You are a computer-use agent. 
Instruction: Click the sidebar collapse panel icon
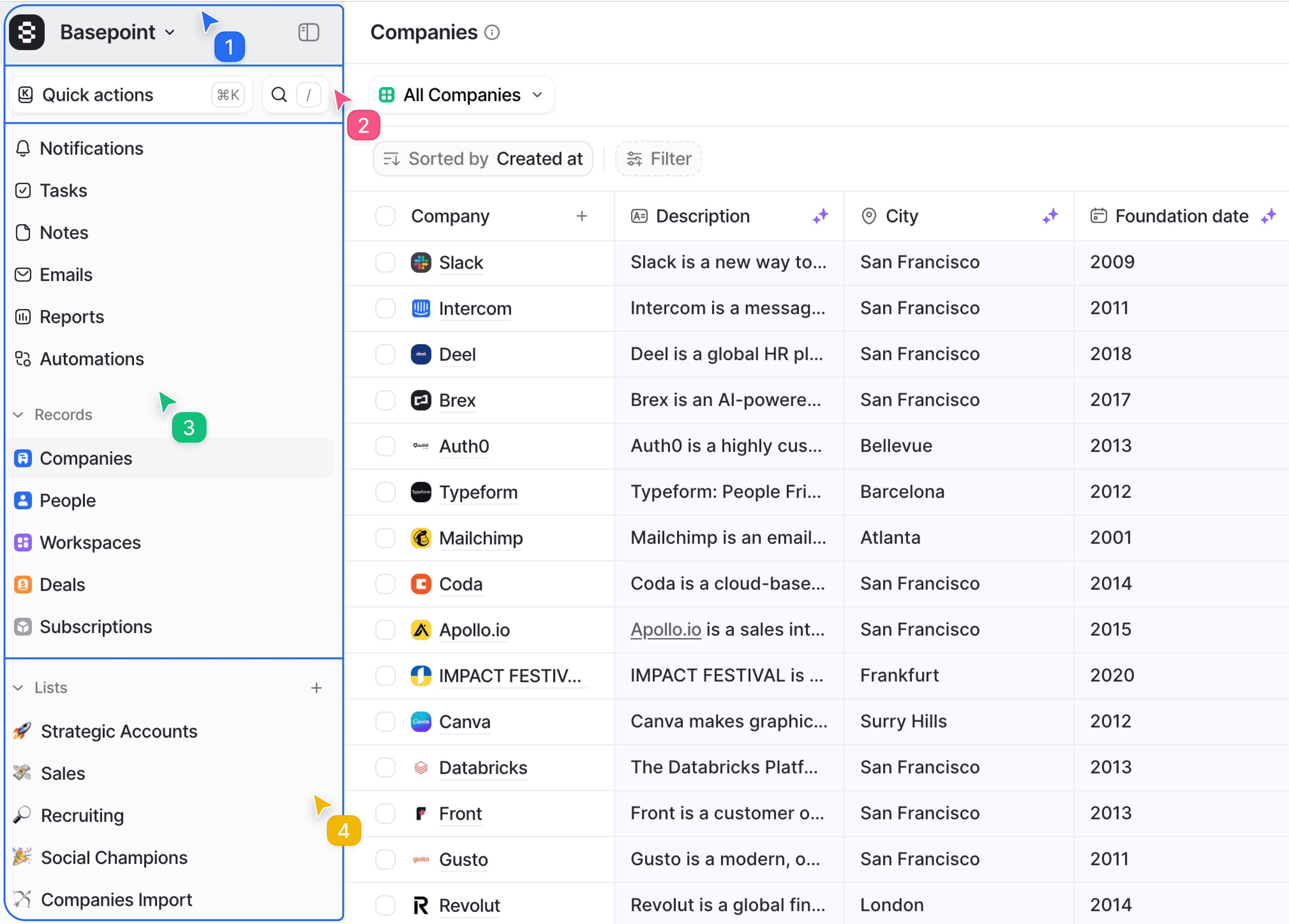pos(308,32)
